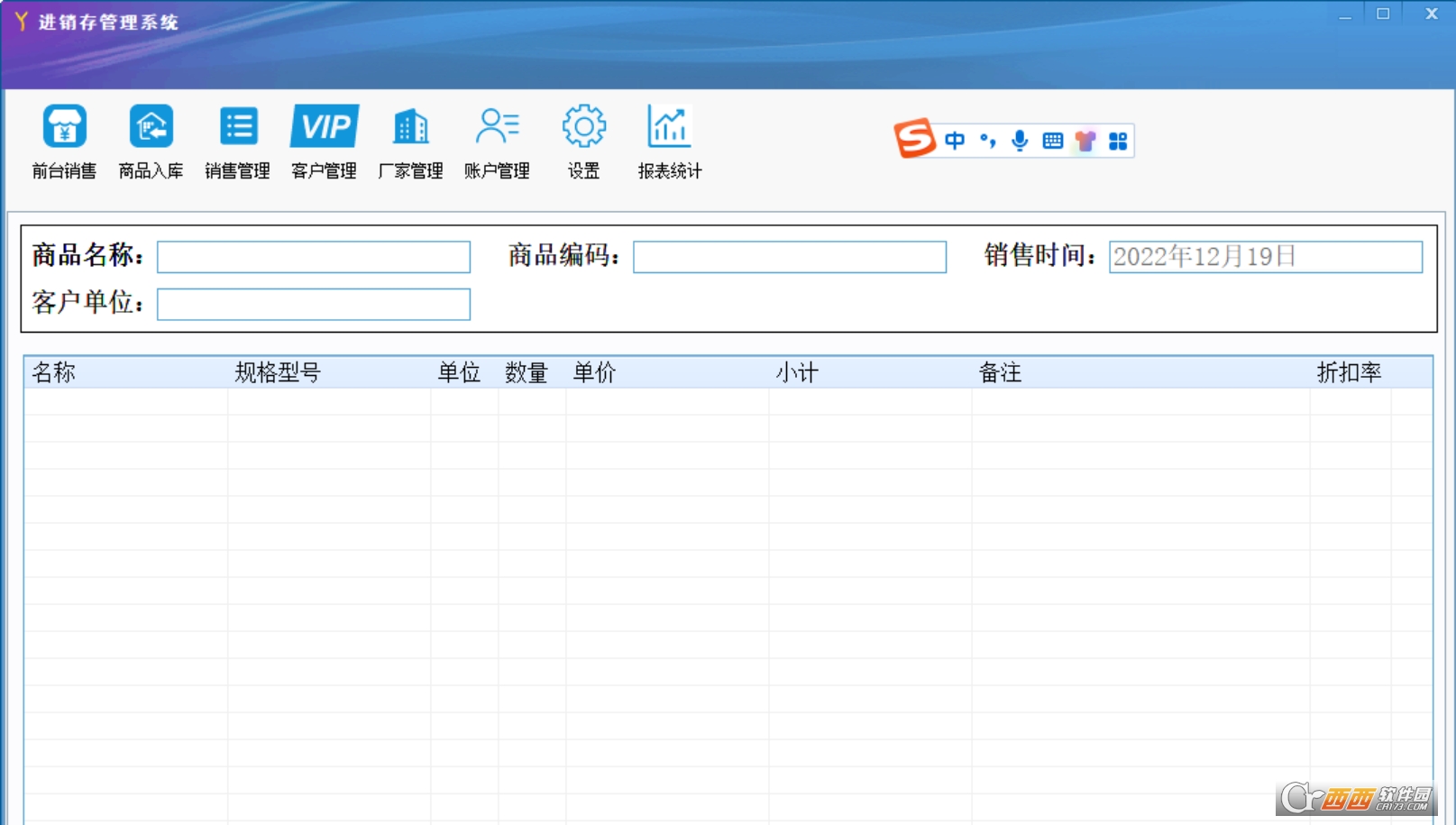The width and height of the screenshot is (1456, 825).
Task: Click the Sogou S logo icon
Action: click(x=914, y=139)
